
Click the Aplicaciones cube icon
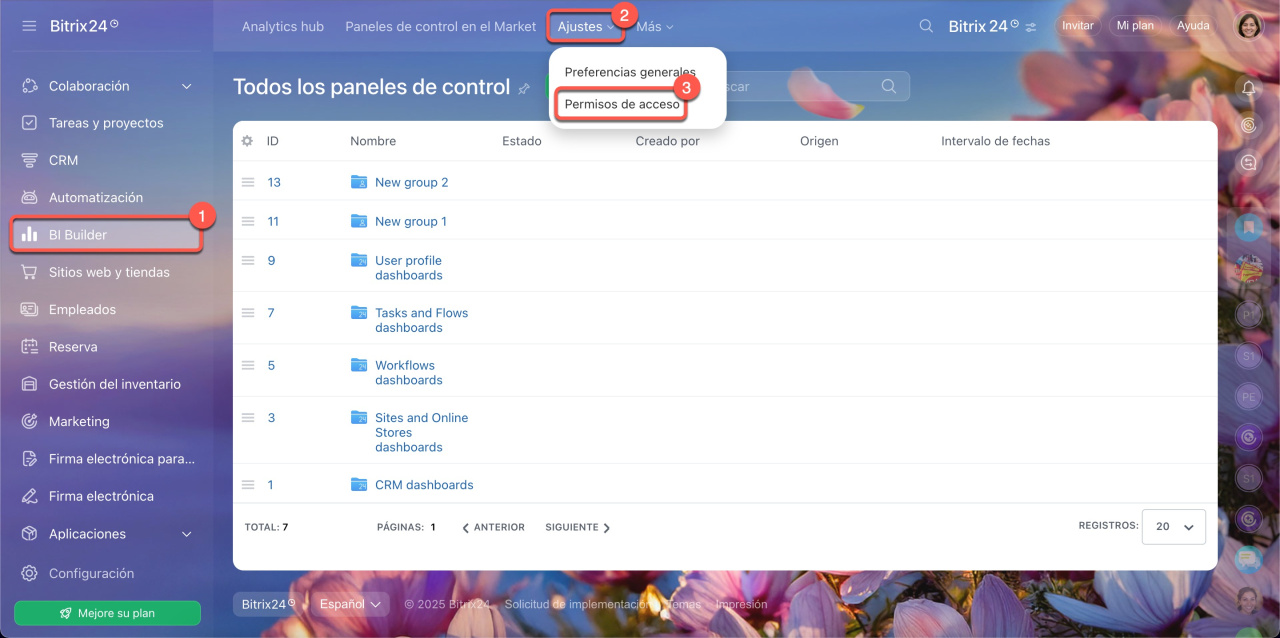click(x=30, y=534)
